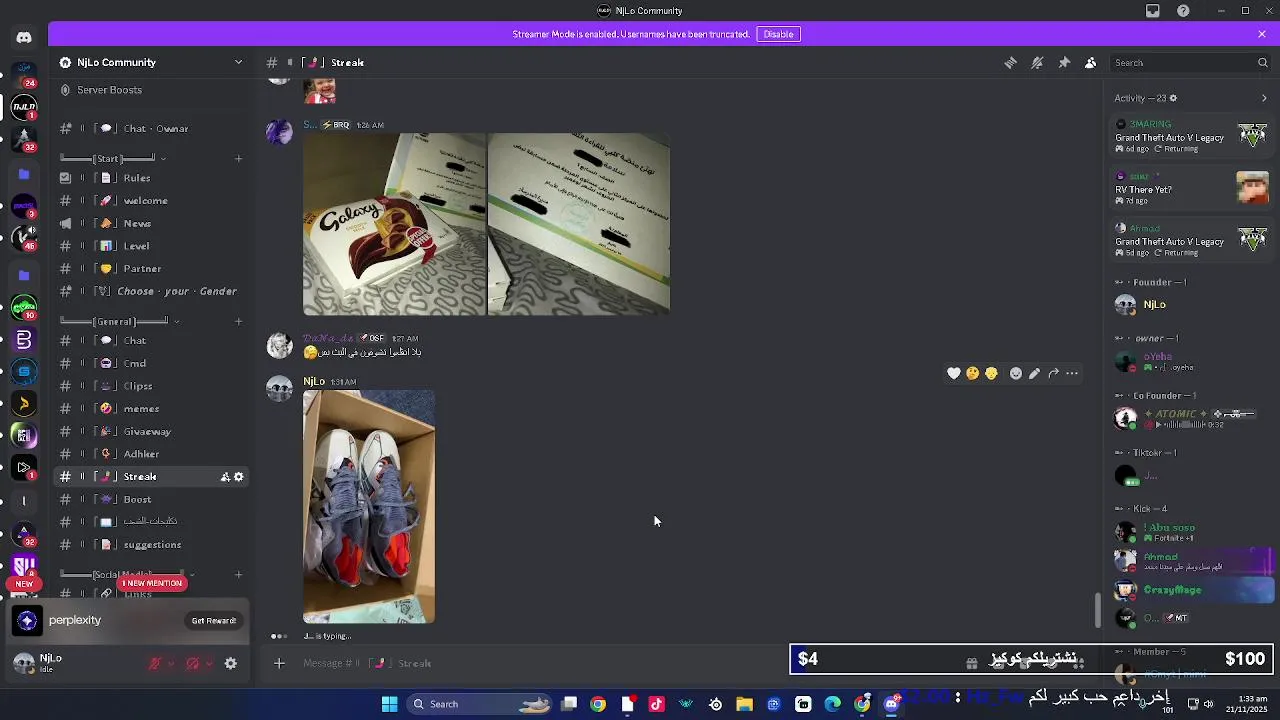Dismiss the Streamer Mode banner
This screenshot has height=720, width=1280.
1262,34
